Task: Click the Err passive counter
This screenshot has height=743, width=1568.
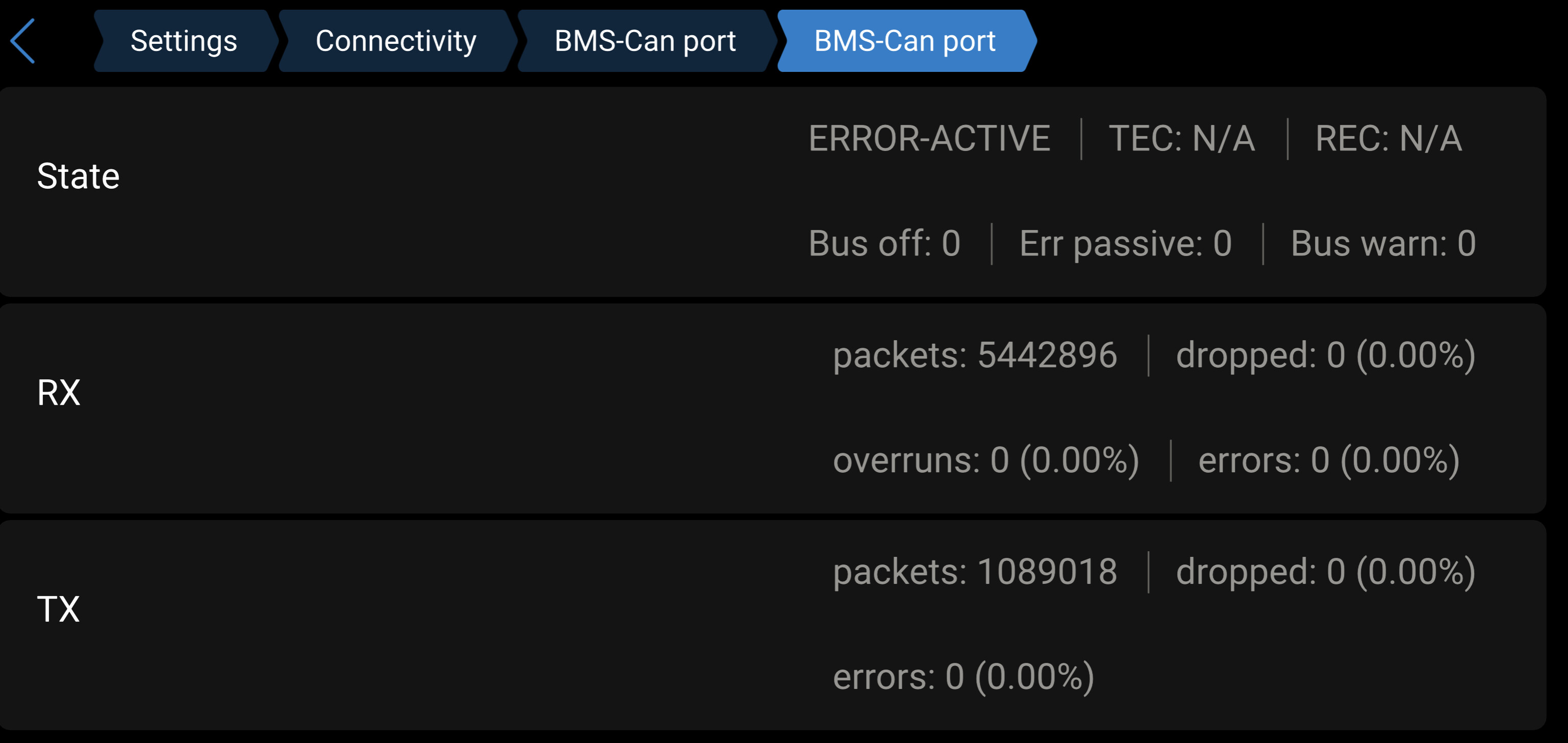Action: click(1125, 244)
